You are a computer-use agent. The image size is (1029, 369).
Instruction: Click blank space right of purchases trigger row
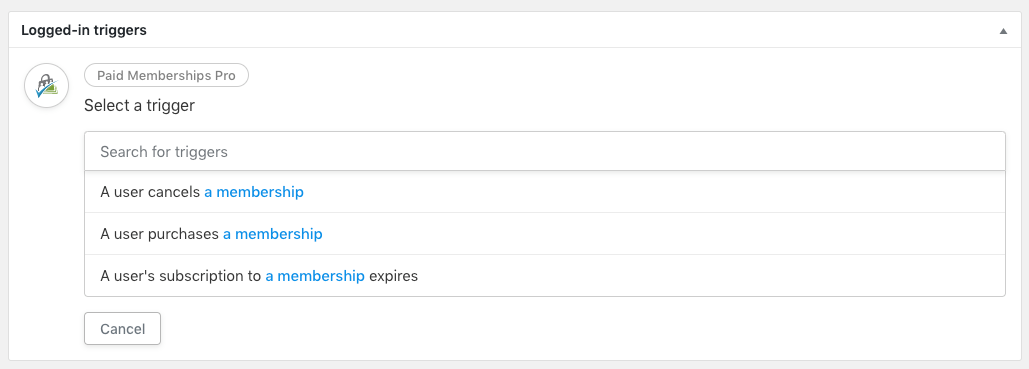663,234
